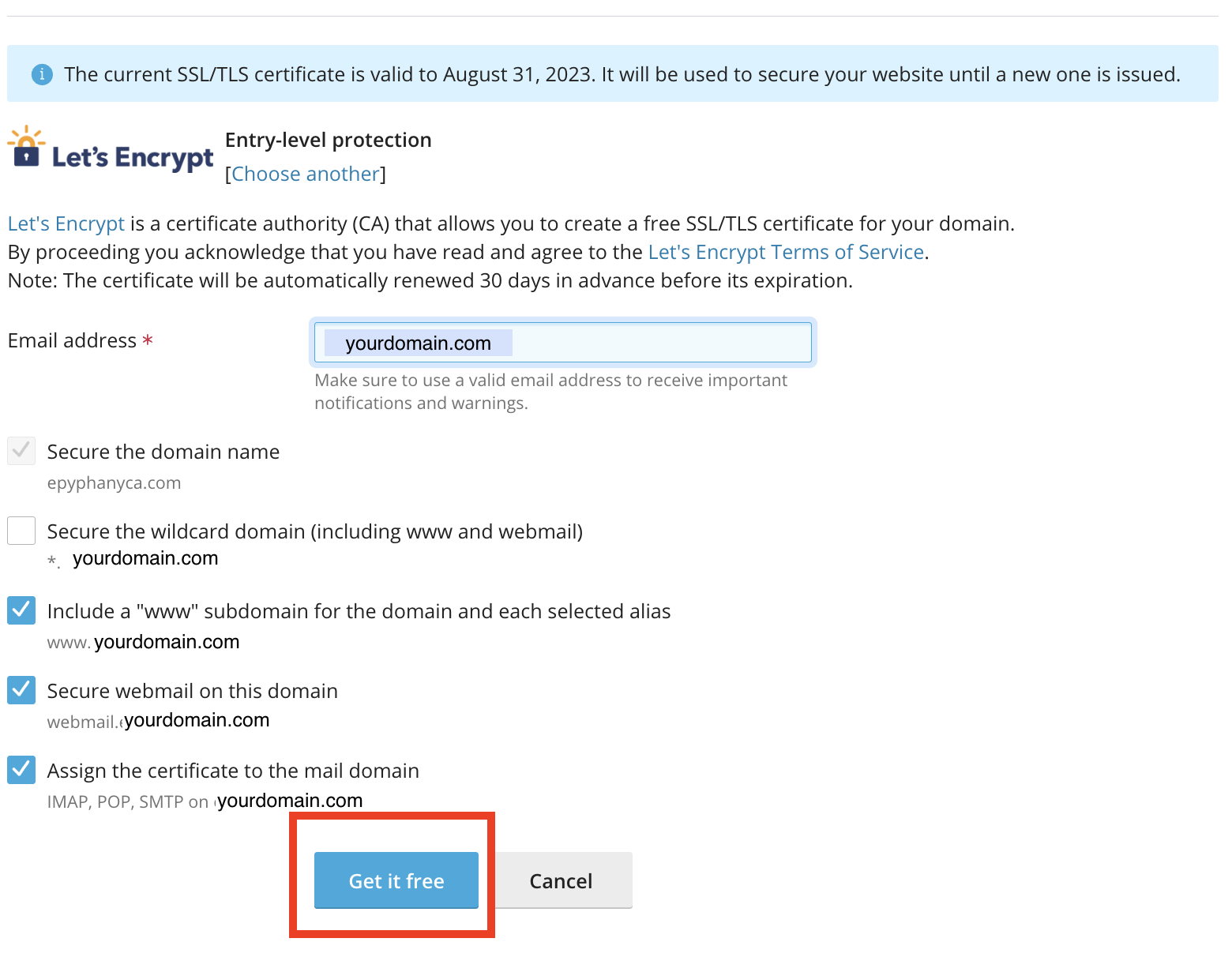Click the Entry-level protection heading
This screenshot has height=957, width=1232.
[329, 140]
